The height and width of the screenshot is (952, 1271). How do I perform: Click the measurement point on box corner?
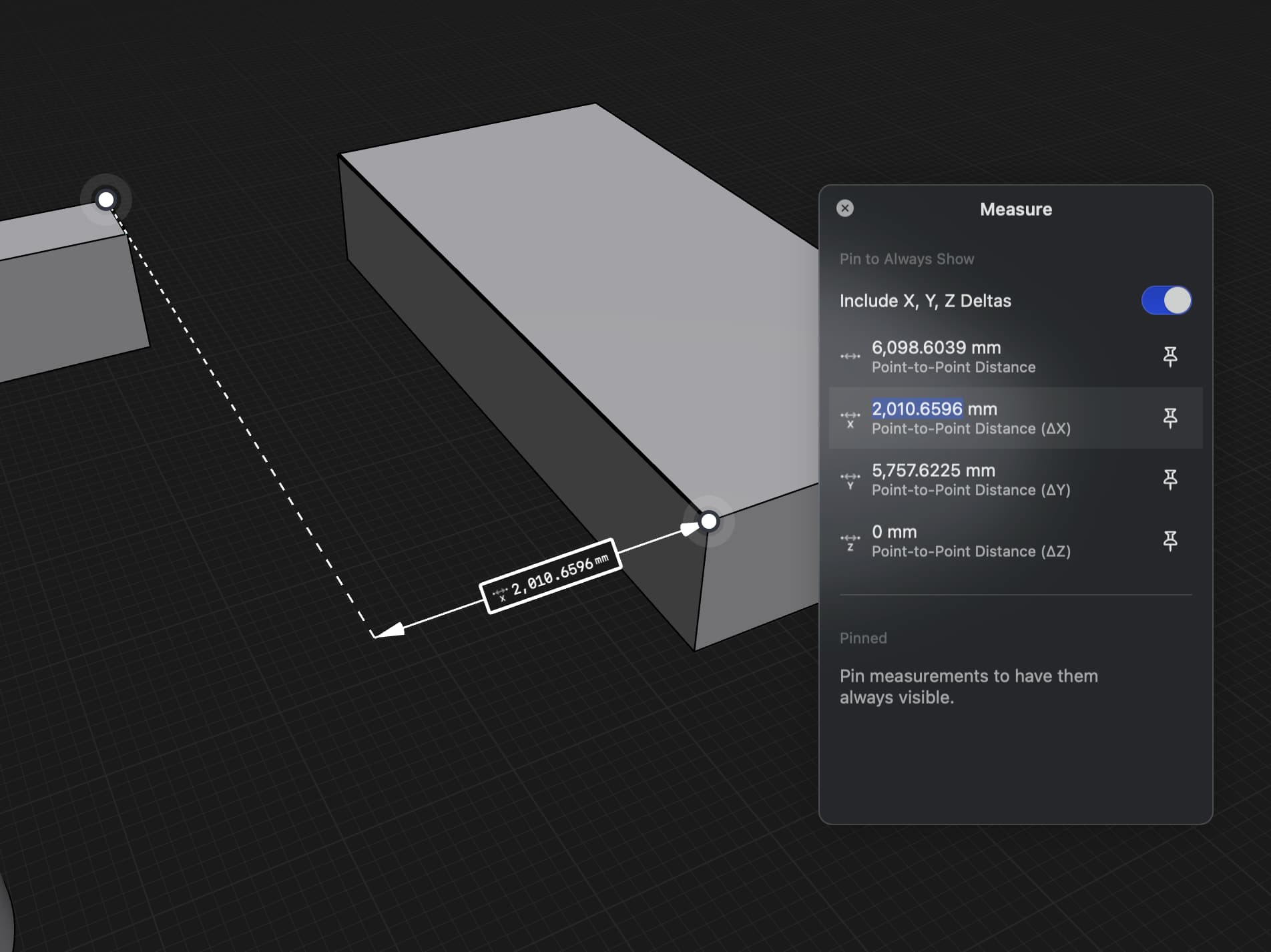pos(709,521)
